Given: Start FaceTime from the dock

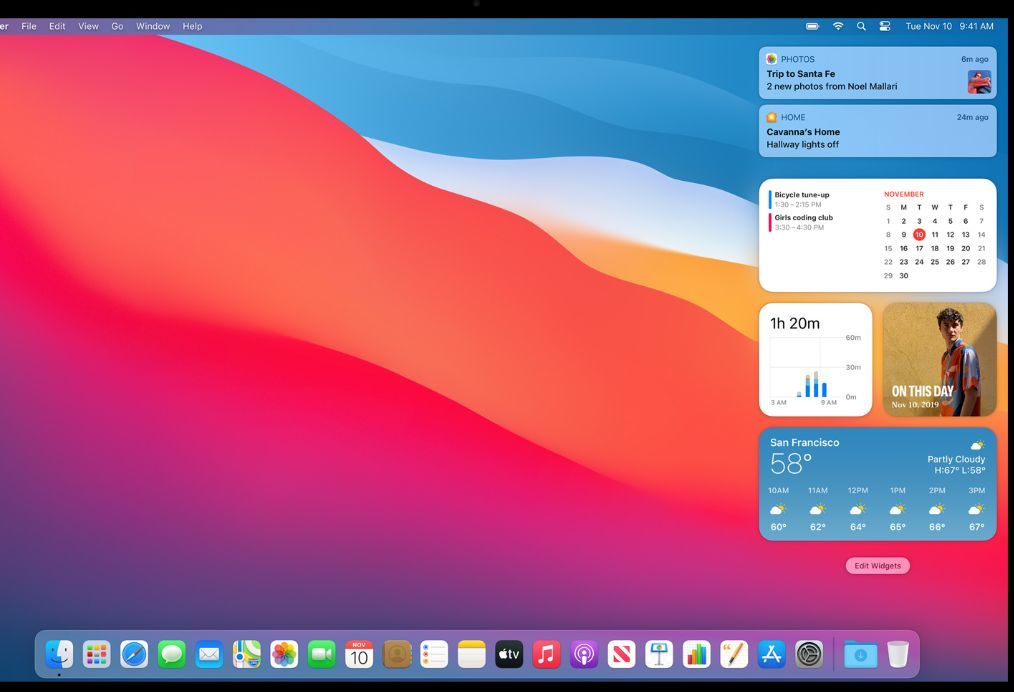Looking at the screenshot, I should [321, 654].
